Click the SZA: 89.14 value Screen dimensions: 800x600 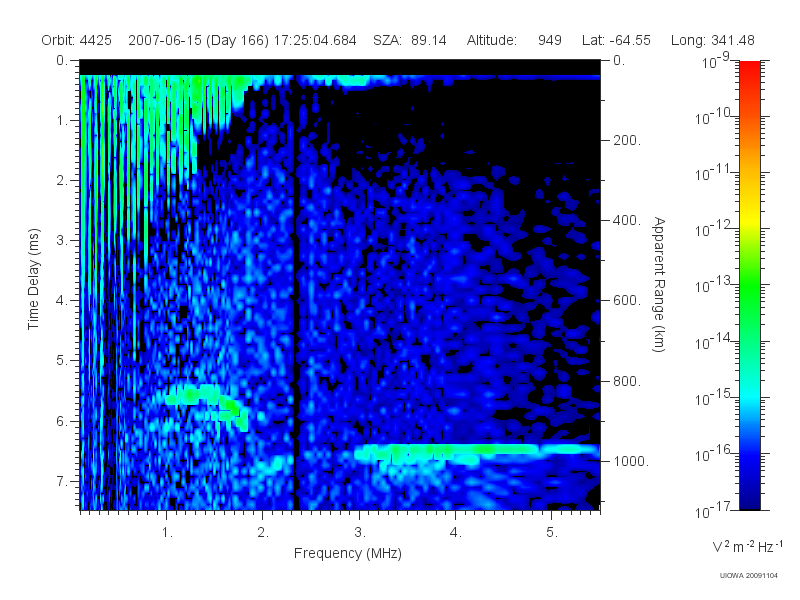click(410, 40)
